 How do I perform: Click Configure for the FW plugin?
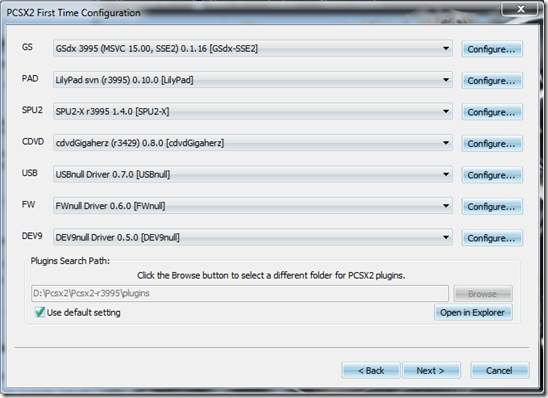click(492, 207)
